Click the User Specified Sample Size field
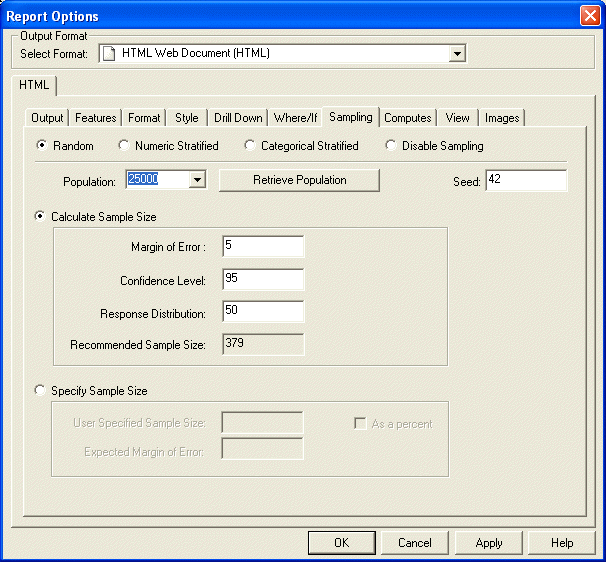The width and height of the screenshot is (606, 562). (x=262, y=422)
